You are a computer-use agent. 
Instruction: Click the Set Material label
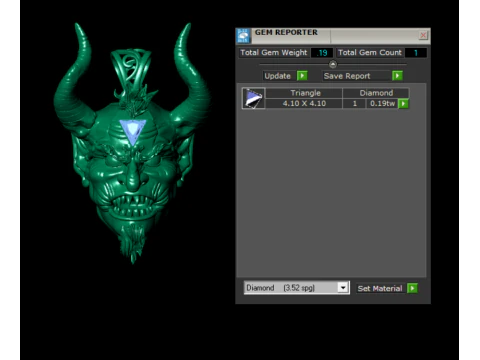380,288
